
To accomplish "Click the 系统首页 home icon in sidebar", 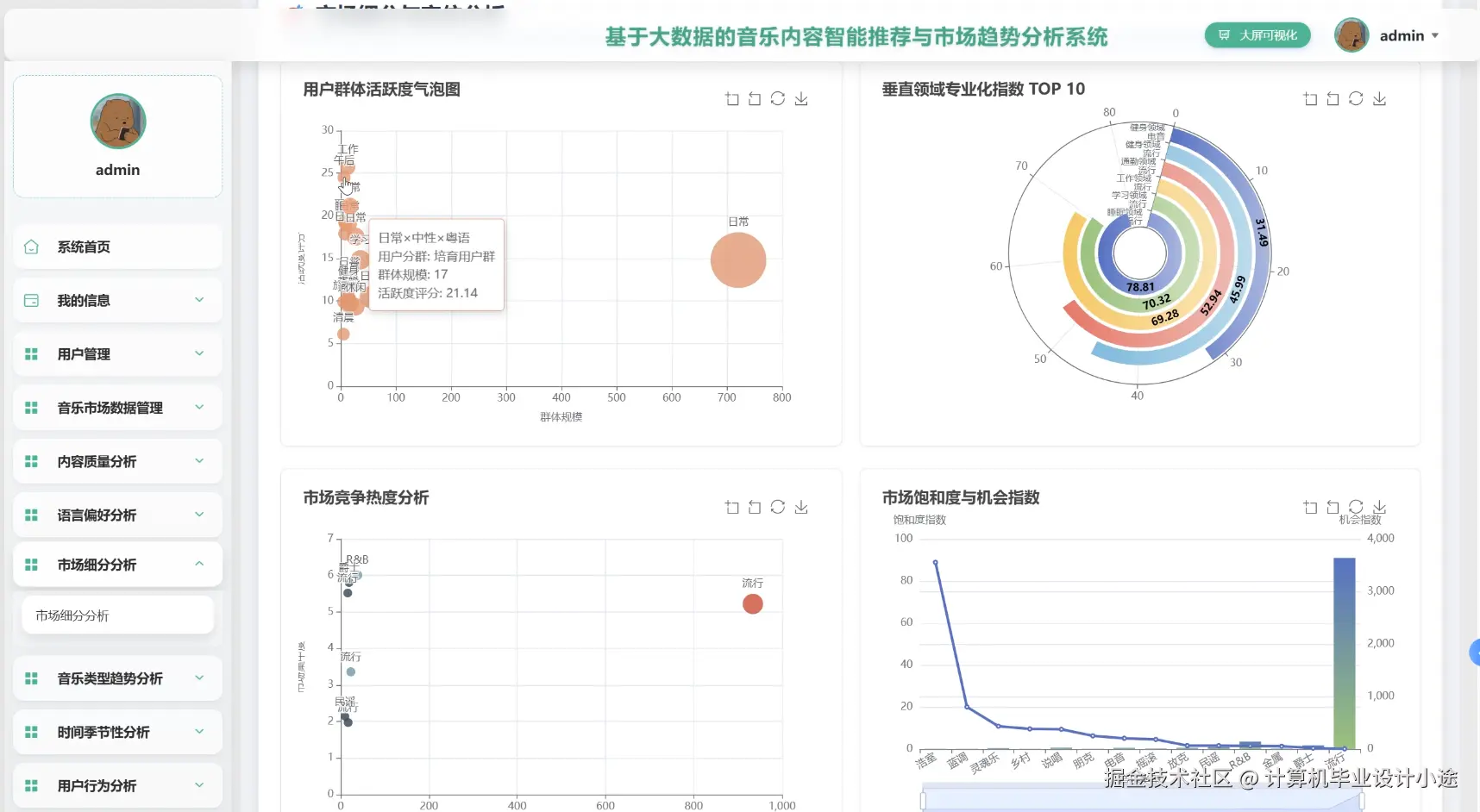I will coord(31,246).
